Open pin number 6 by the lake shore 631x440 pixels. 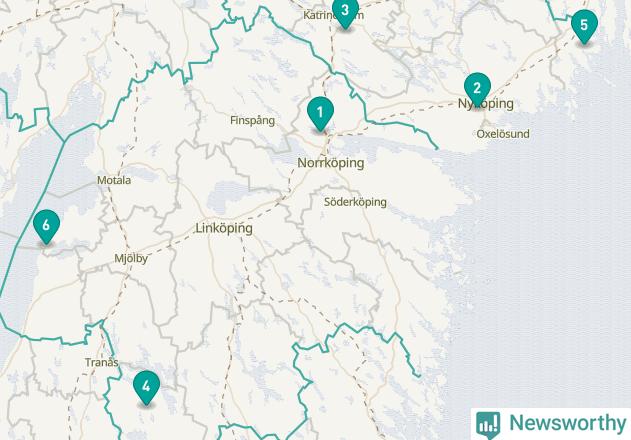tap(47, 226)
